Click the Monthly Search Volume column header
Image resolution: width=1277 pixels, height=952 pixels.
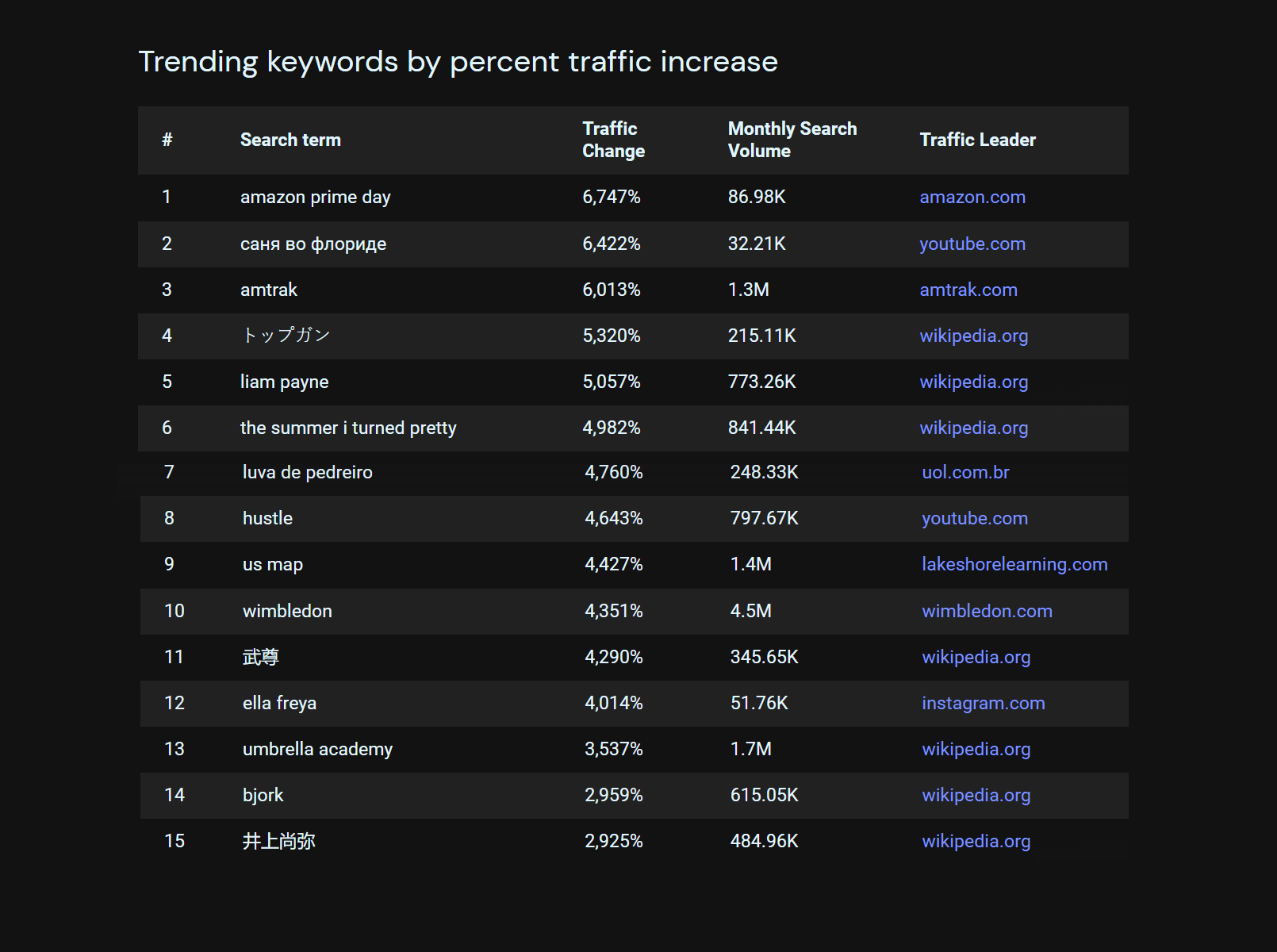point(792,140)
